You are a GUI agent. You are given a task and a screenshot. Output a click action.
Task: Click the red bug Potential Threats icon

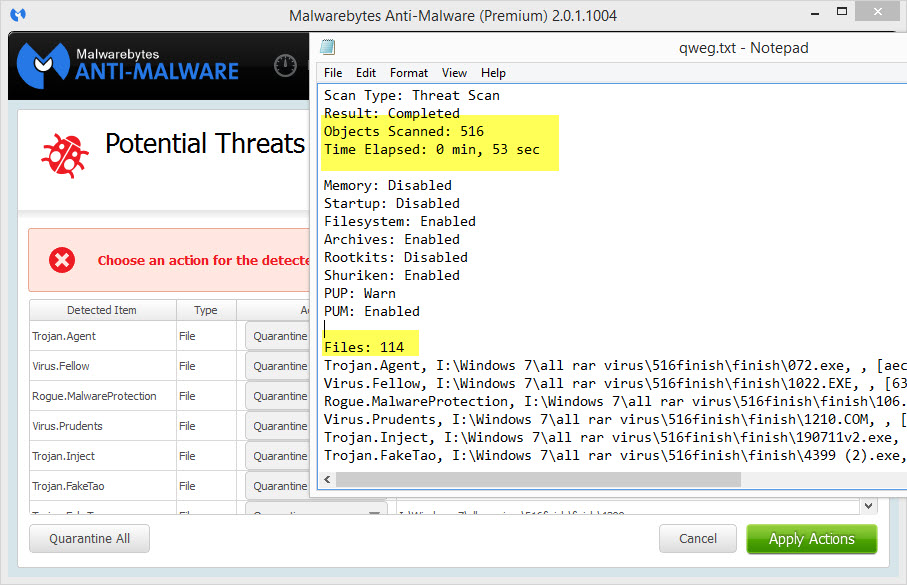pos(65,155)
